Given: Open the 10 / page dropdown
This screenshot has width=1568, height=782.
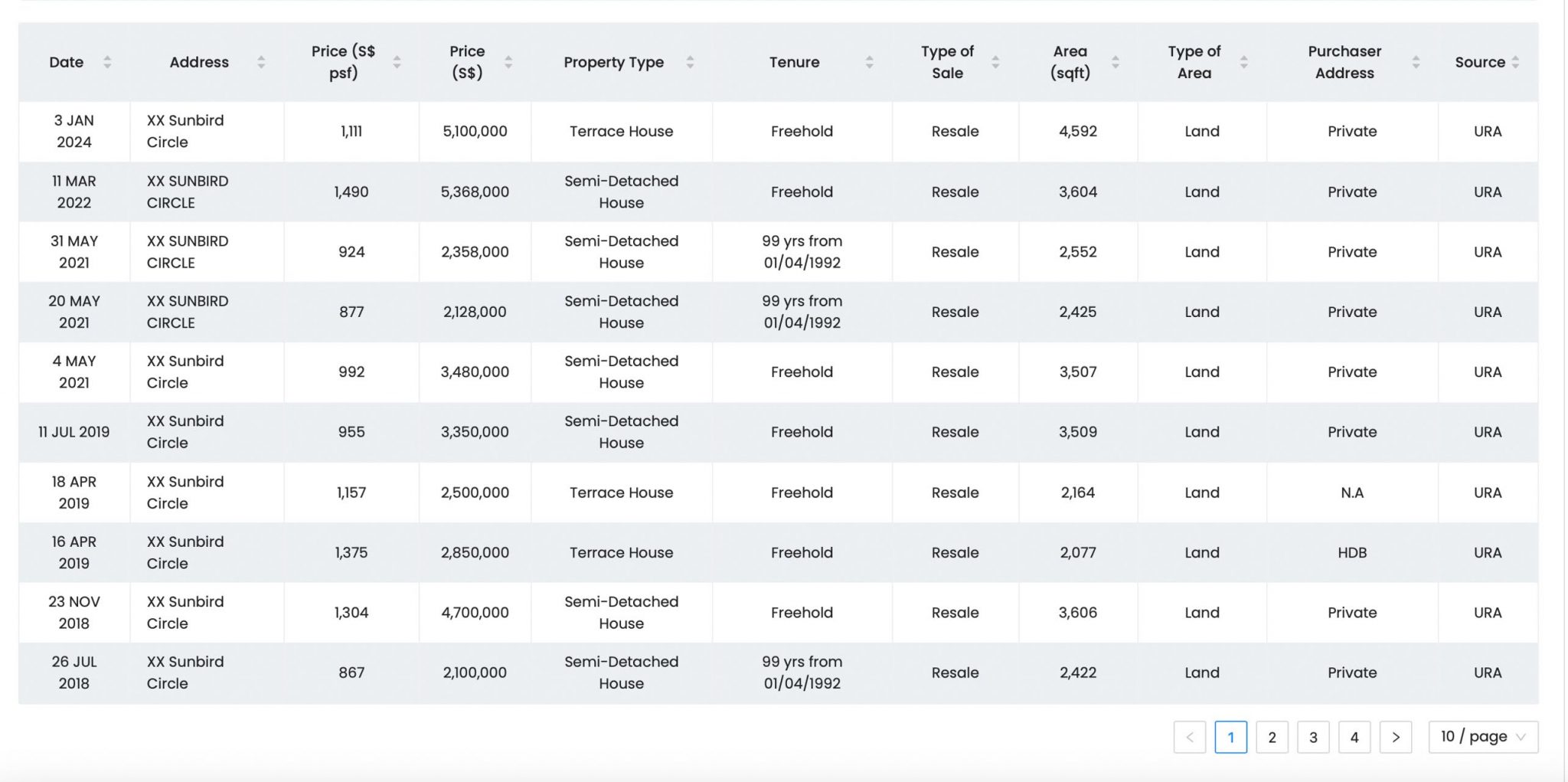Looking at the screenshot, I should click(x=1483, y=737).
